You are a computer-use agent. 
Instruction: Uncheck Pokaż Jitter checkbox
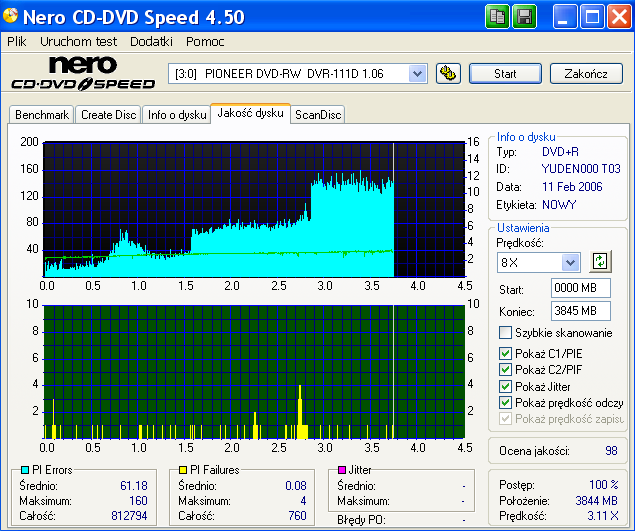(x=505, y=386)
